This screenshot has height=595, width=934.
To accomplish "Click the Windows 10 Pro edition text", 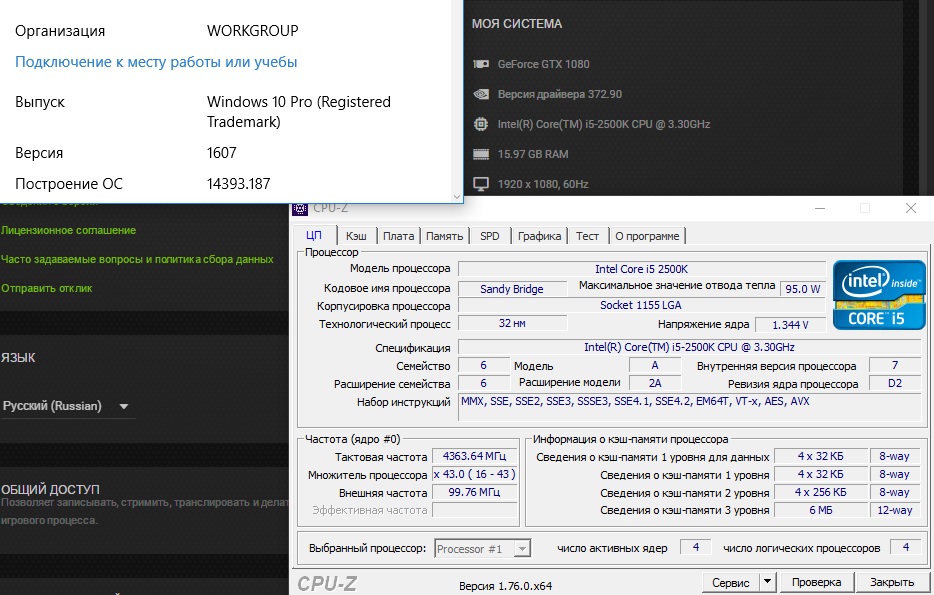I will pos(298,111).
